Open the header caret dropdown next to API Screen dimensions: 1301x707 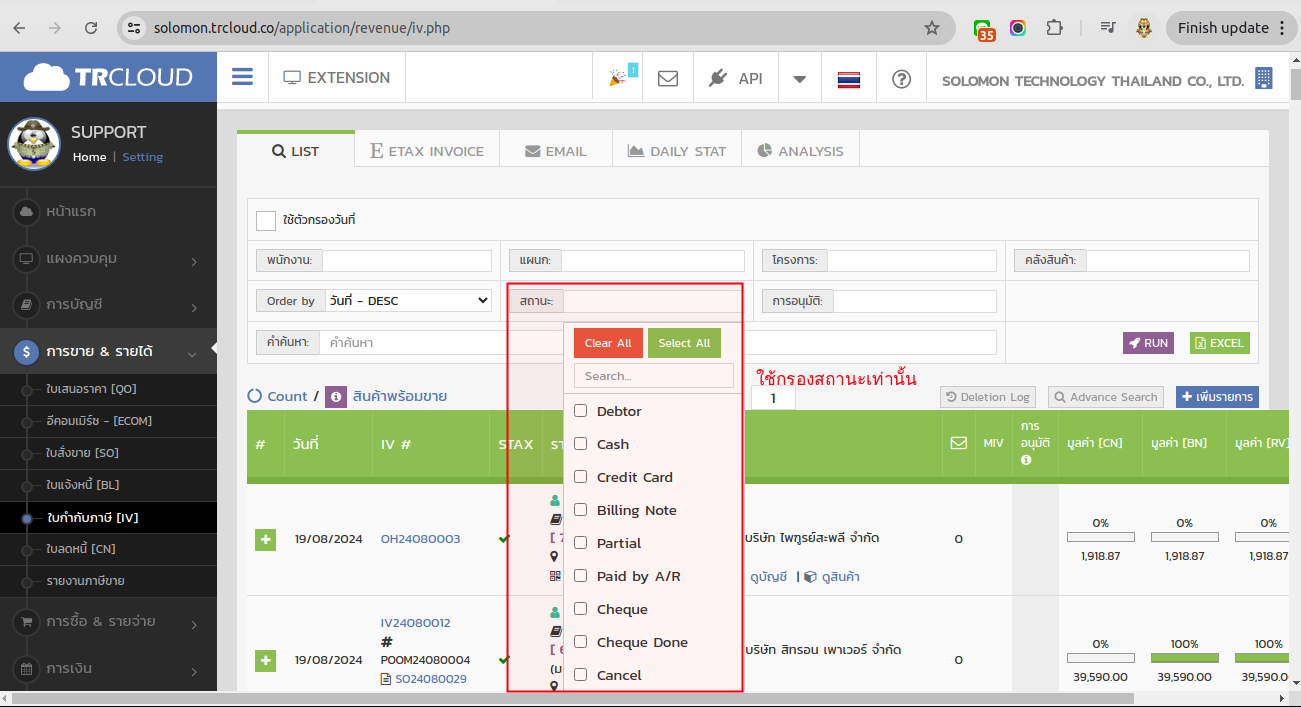click(799, 79)
